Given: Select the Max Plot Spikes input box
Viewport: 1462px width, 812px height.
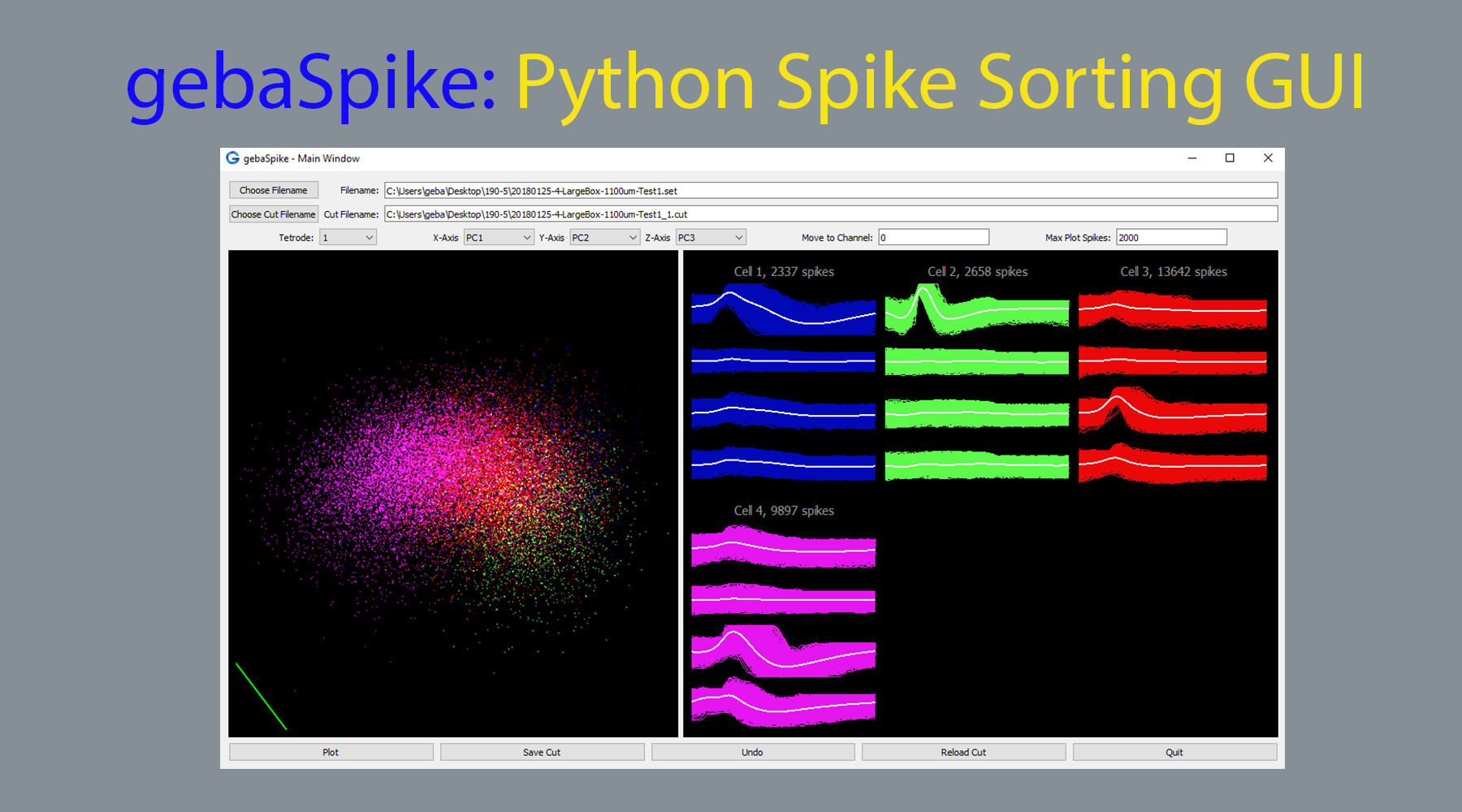Looking at the screenshot, I should (x=1170, y=238).
